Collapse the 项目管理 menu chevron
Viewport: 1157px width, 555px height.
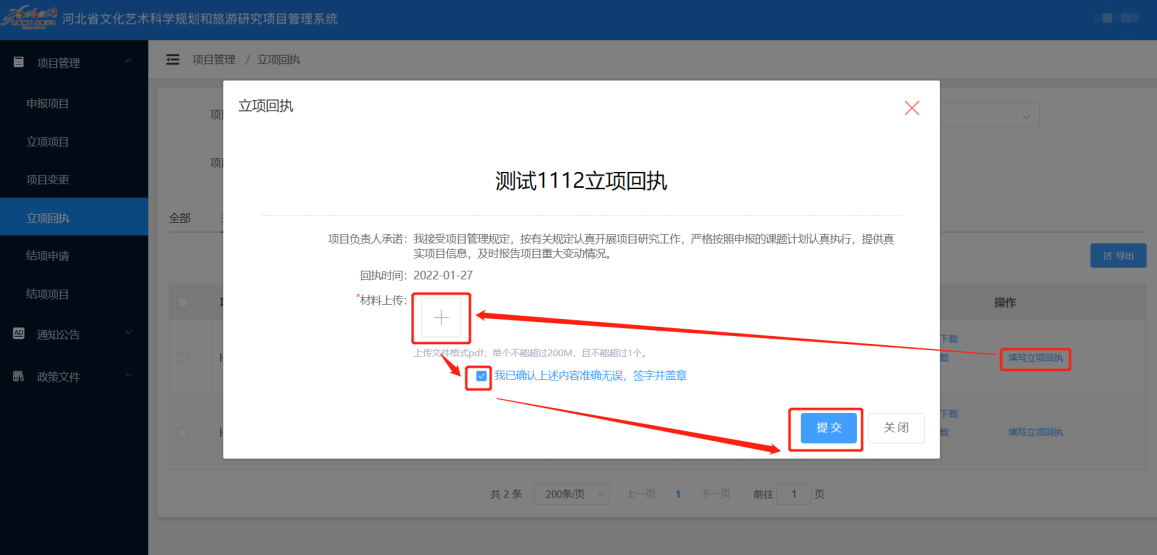[x=128, y=63]
